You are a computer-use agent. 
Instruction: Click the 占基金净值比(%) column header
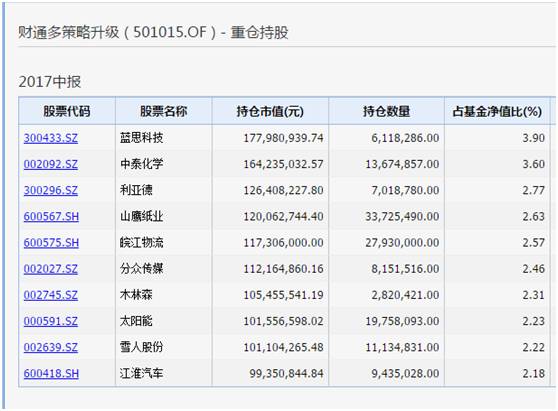pos(497,111)
